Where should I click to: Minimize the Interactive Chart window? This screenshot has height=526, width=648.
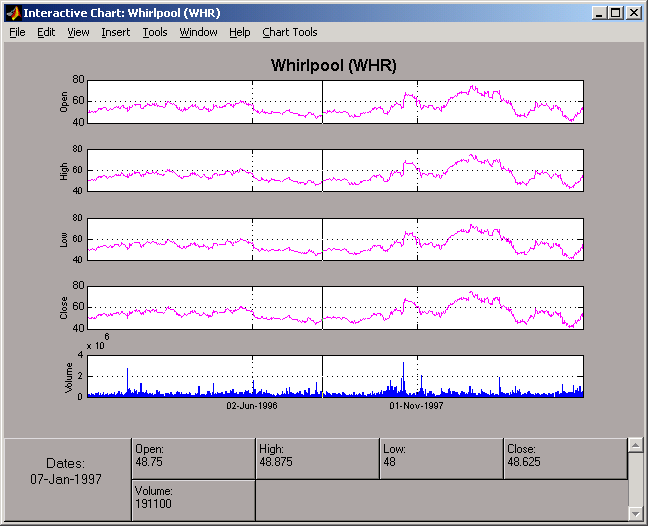tap(599, 13)
